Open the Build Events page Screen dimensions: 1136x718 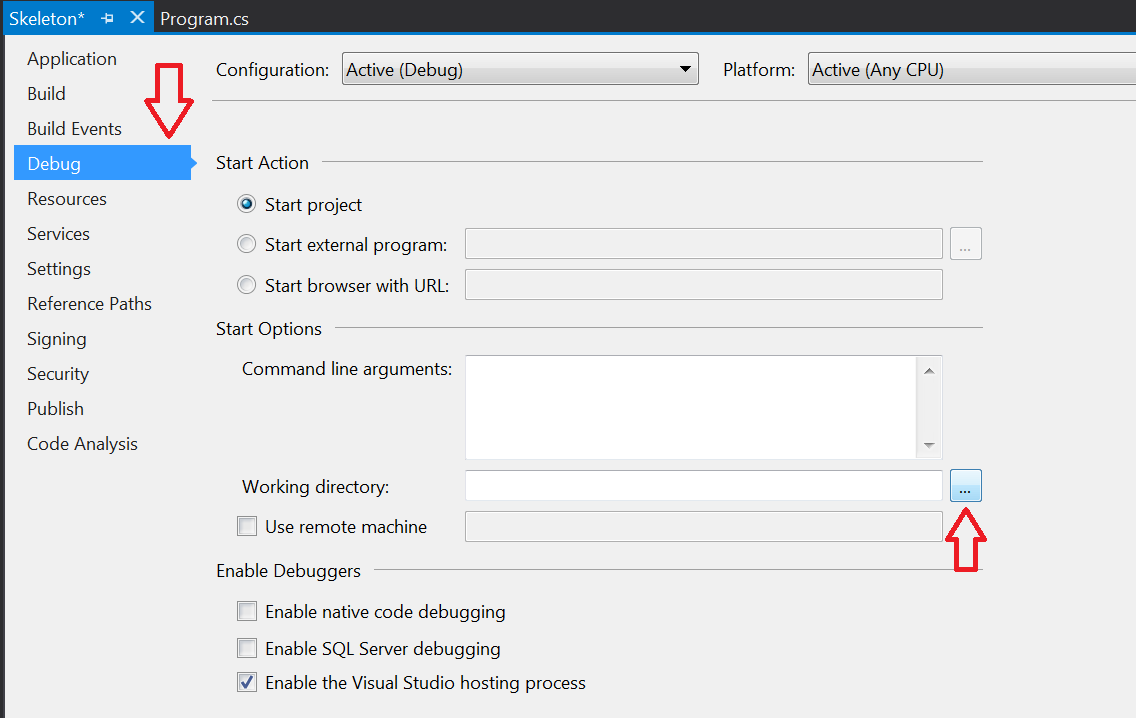tap(75, 129)
